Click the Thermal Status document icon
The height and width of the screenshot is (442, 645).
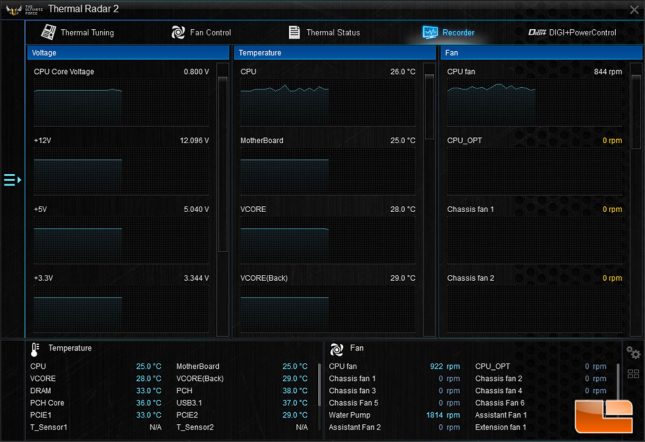(294, 32)
